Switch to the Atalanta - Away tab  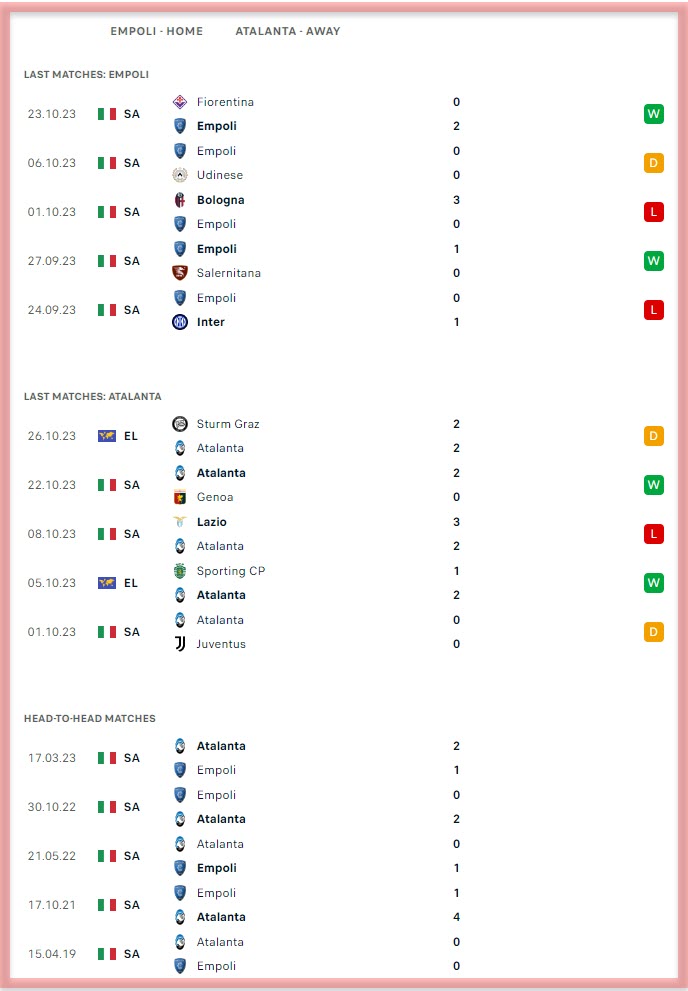pyautogui.click(x=287, y=31)
